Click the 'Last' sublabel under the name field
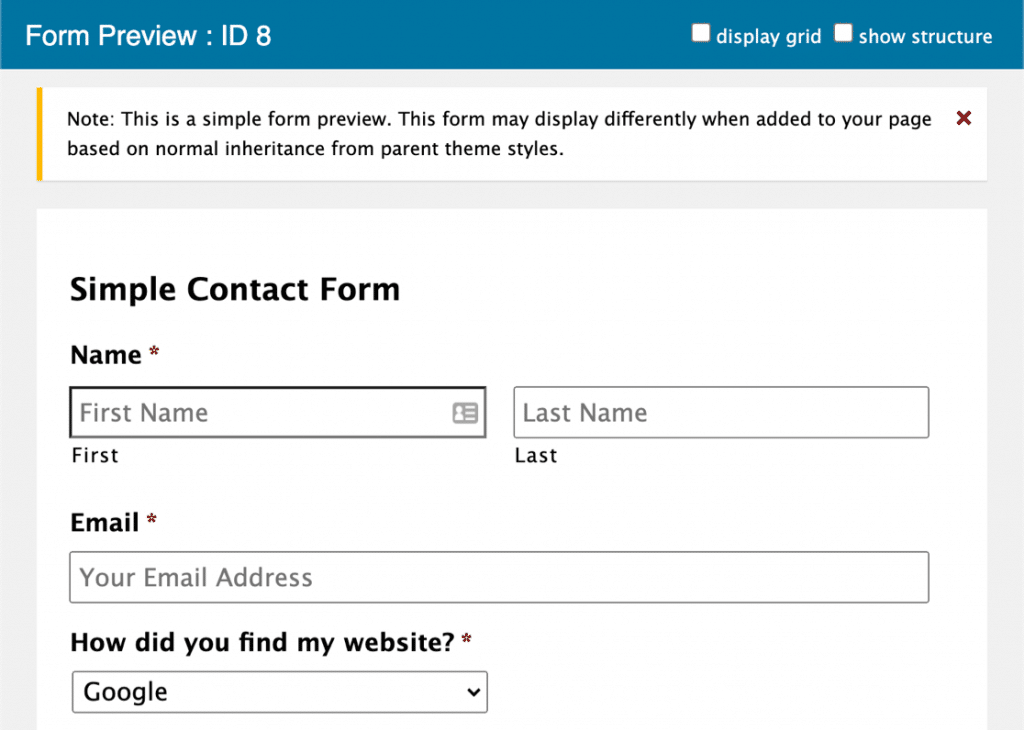Image resolution: width=1024 pixels, height=730 pixels. pos(535,455)
